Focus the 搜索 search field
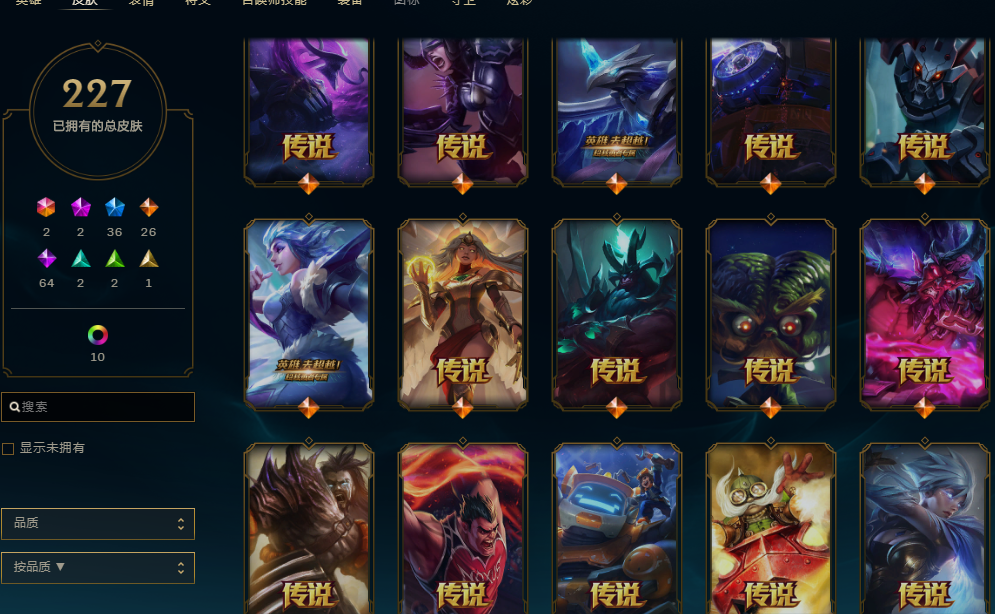This screenshot has height=614, width=995. coord(98,407)
